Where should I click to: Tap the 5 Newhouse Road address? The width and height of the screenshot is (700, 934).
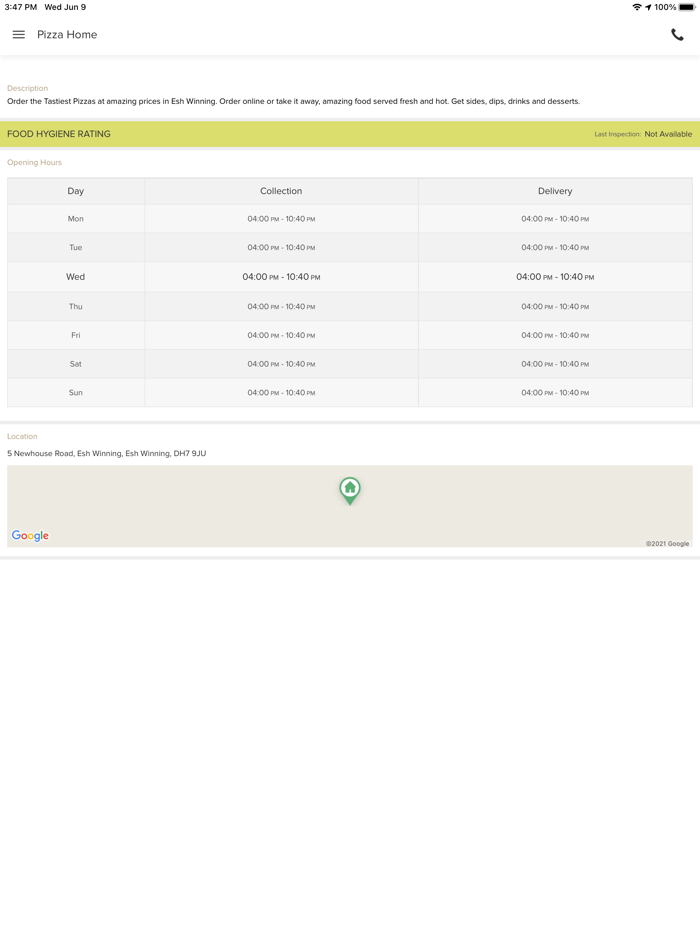[106, 454]
